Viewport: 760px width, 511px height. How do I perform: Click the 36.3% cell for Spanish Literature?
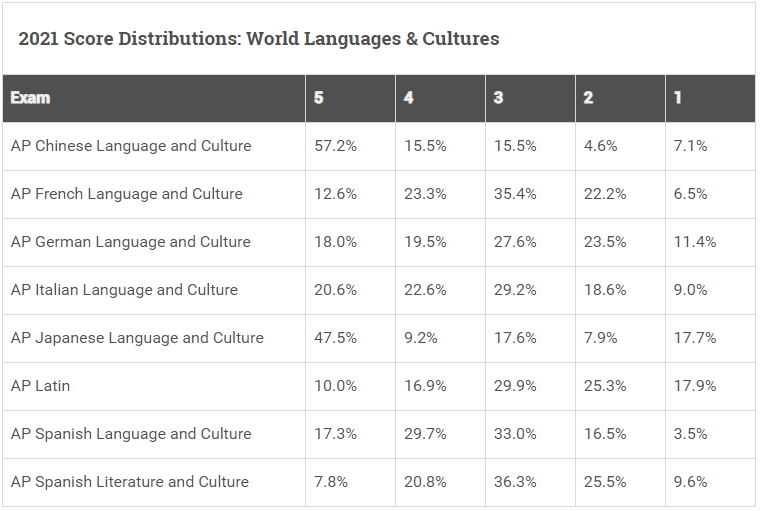[x=515, y=482]
